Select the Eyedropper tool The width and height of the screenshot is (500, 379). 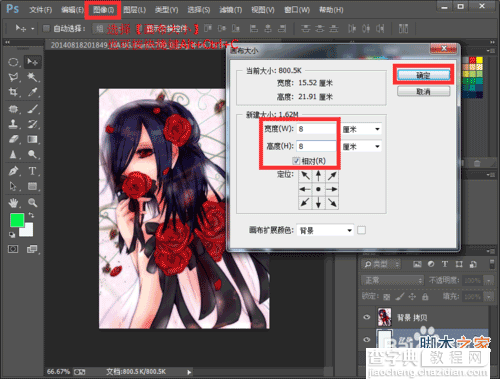pos(32,92)
